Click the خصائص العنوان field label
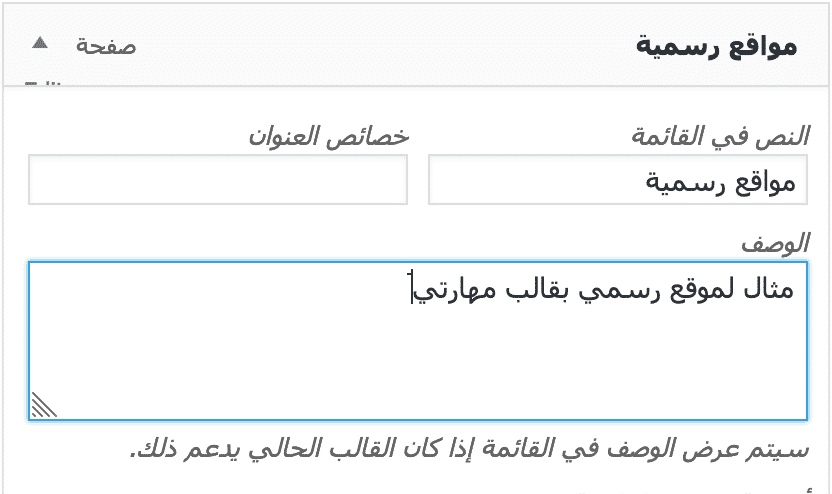This screenshot has width=832, height=494. (328, 136)
